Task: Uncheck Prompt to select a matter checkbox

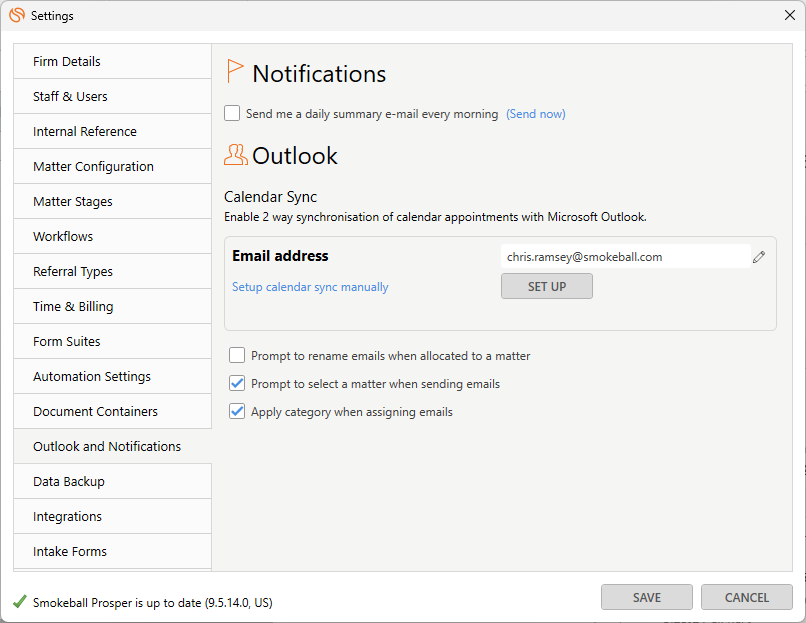Action: (237, 383)
